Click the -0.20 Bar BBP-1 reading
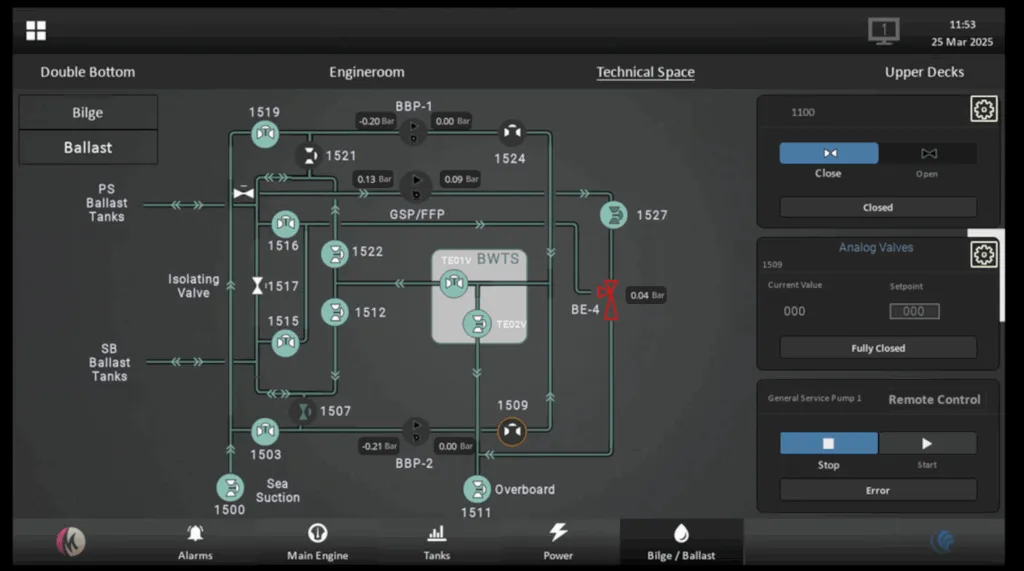This screenshot has width=1024, height=571. click(377, 121)
